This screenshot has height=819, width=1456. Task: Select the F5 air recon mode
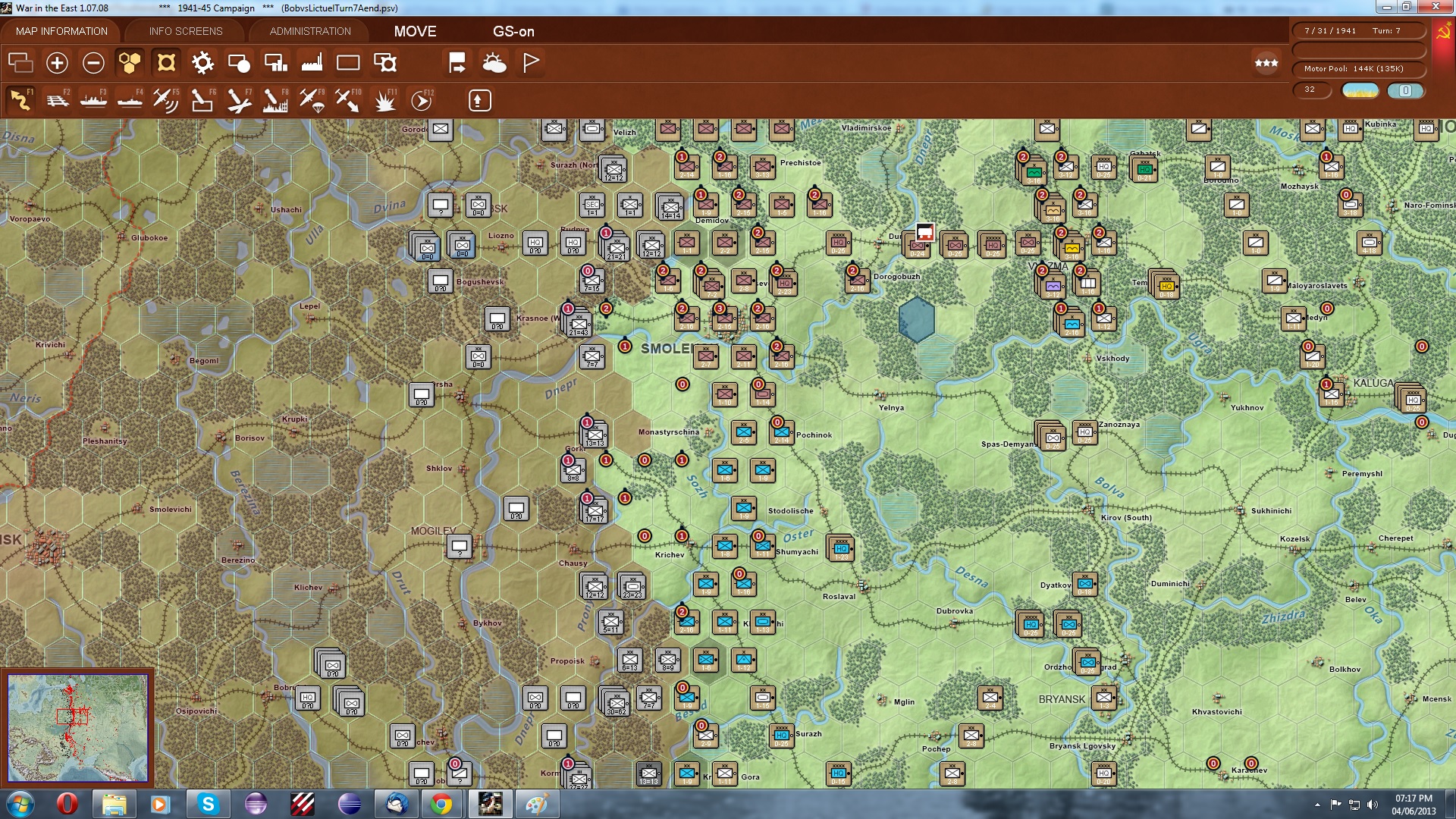coord(166,100)
